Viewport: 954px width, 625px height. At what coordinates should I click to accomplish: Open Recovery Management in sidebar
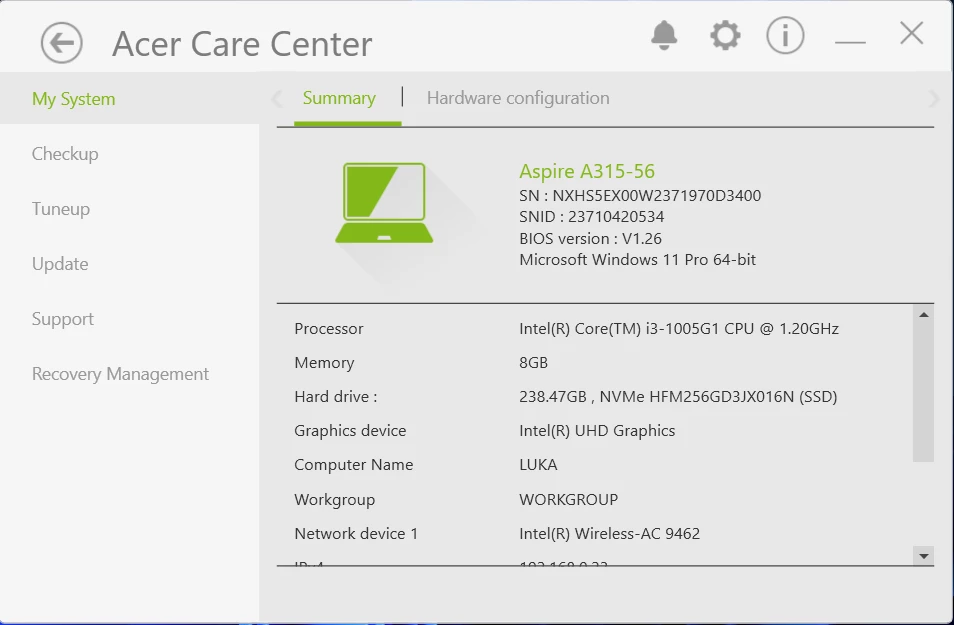[x=120, y=374]
